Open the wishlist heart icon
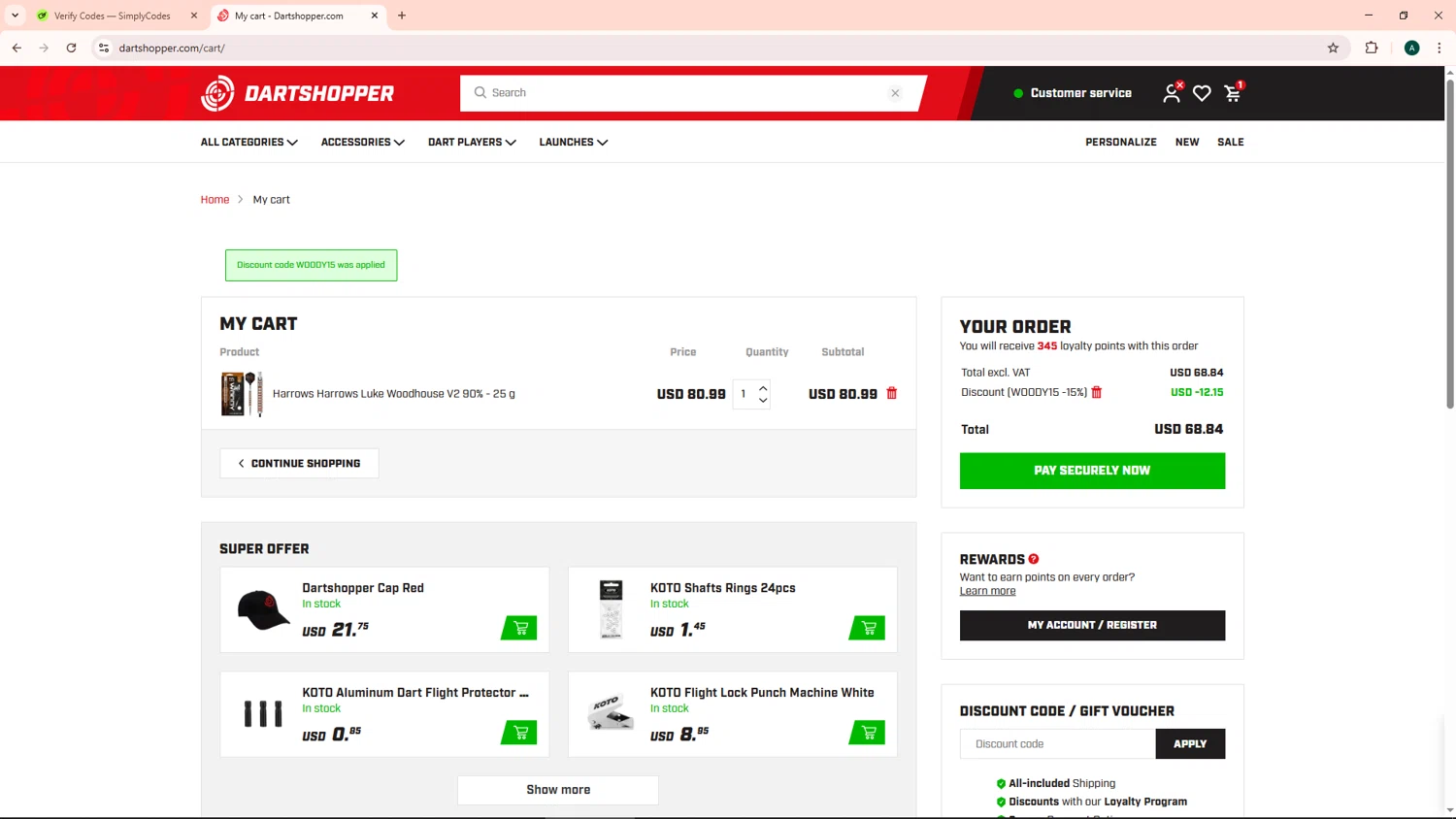The image size is (1456, 819). click(1202, 93)
